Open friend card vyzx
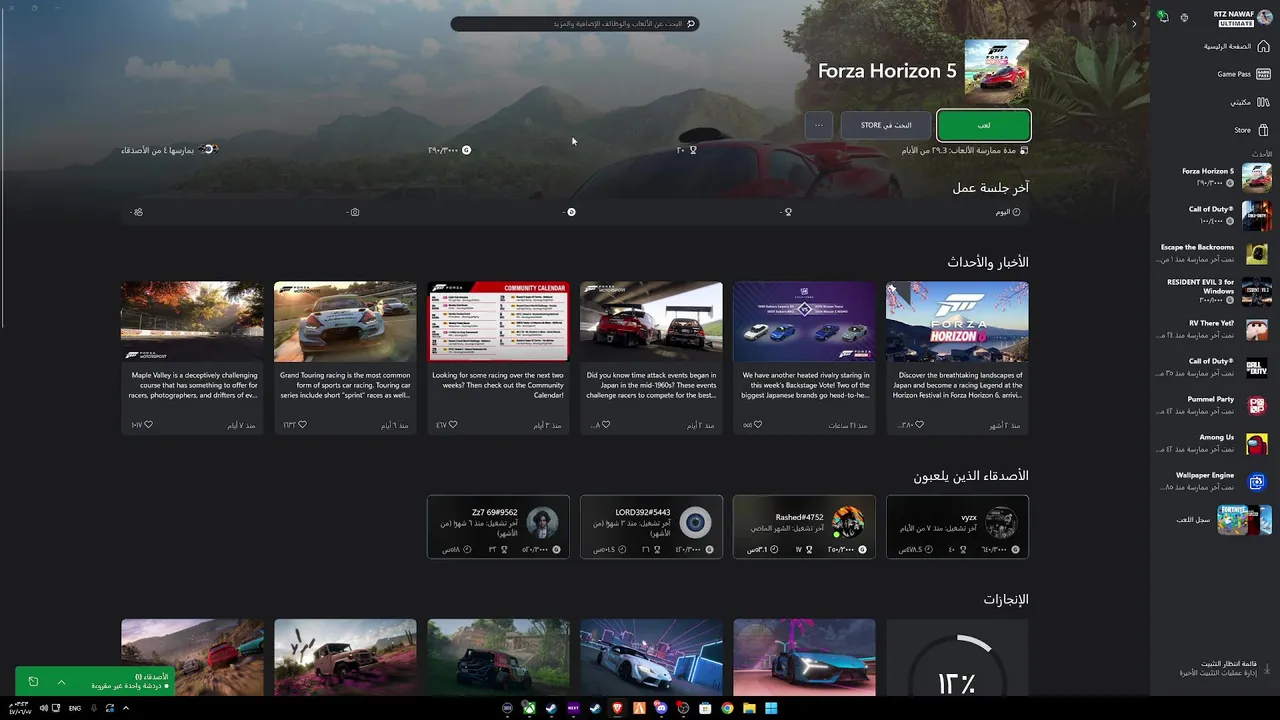Image resolution: width=1280 pixels, height=720 pixels. click(957, 527)
